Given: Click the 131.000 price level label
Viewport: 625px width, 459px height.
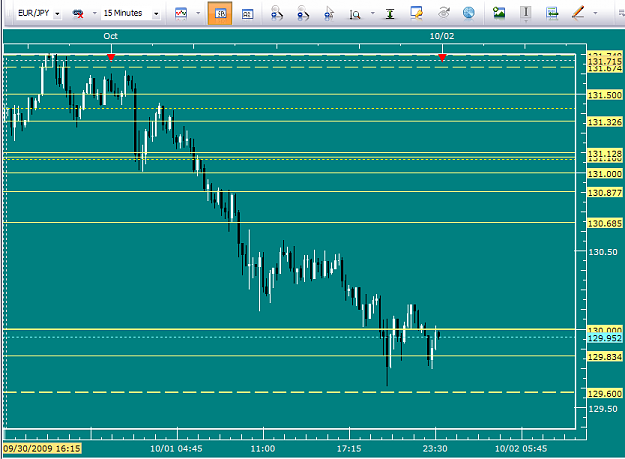Looking at the screenshot, I should coord(605,174).
